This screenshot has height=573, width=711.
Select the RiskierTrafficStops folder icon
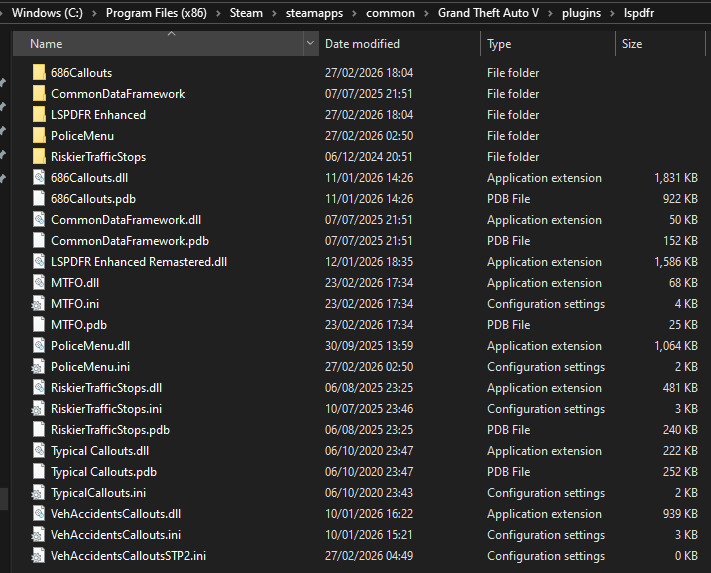[39, 156]
